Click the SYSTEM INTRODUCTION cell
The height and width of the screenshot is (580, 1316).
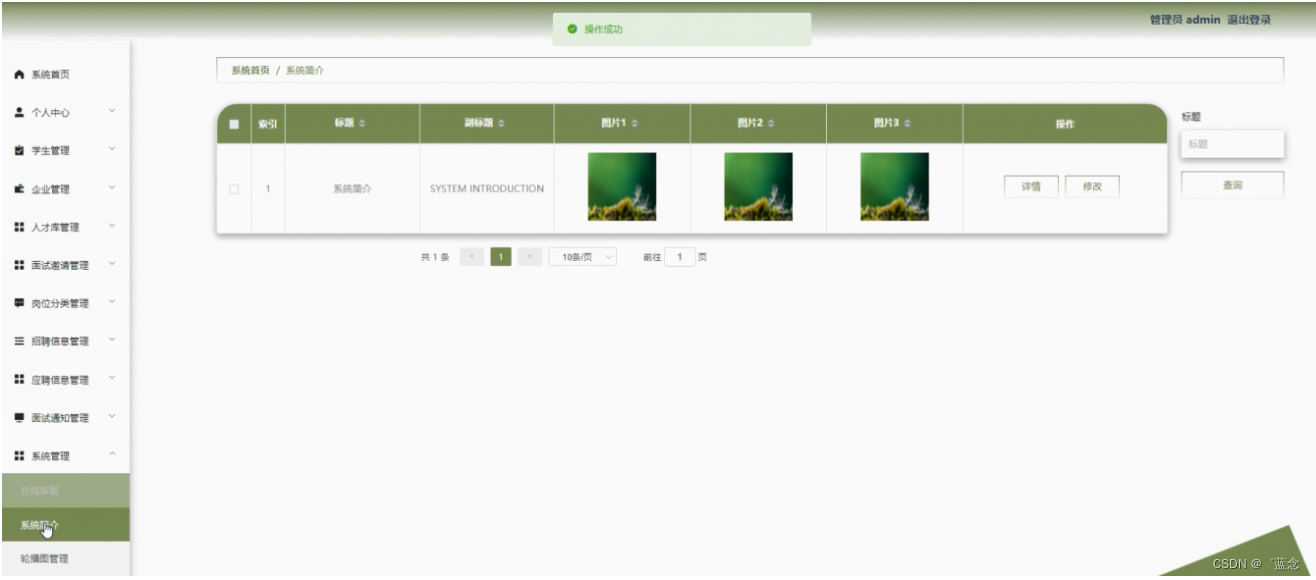(487, 188)
